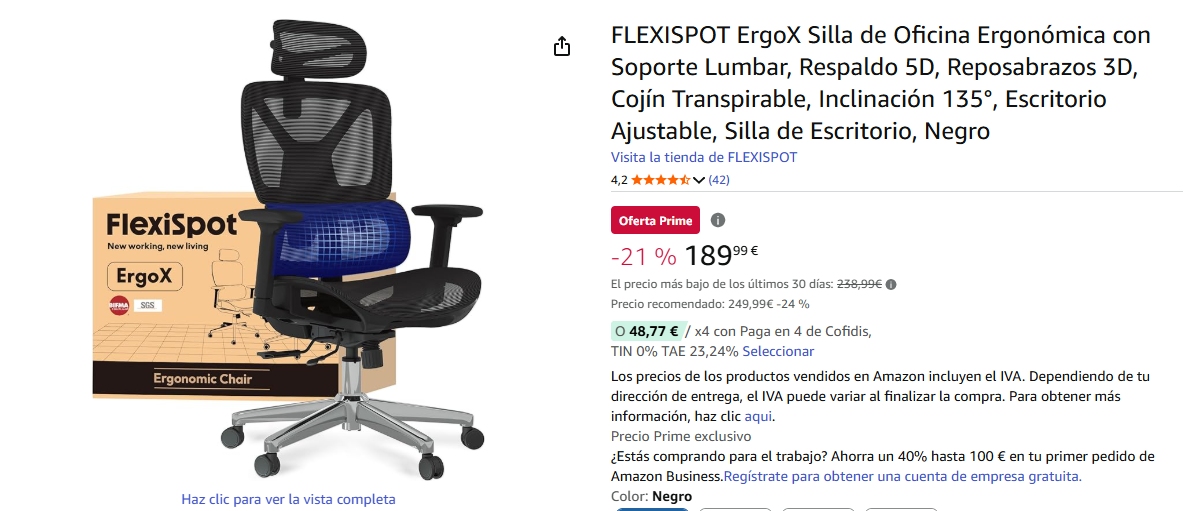The image size is (1187, 511).
Task: Open the 42 customer reviews link
Action: click(x=719, y=180)
